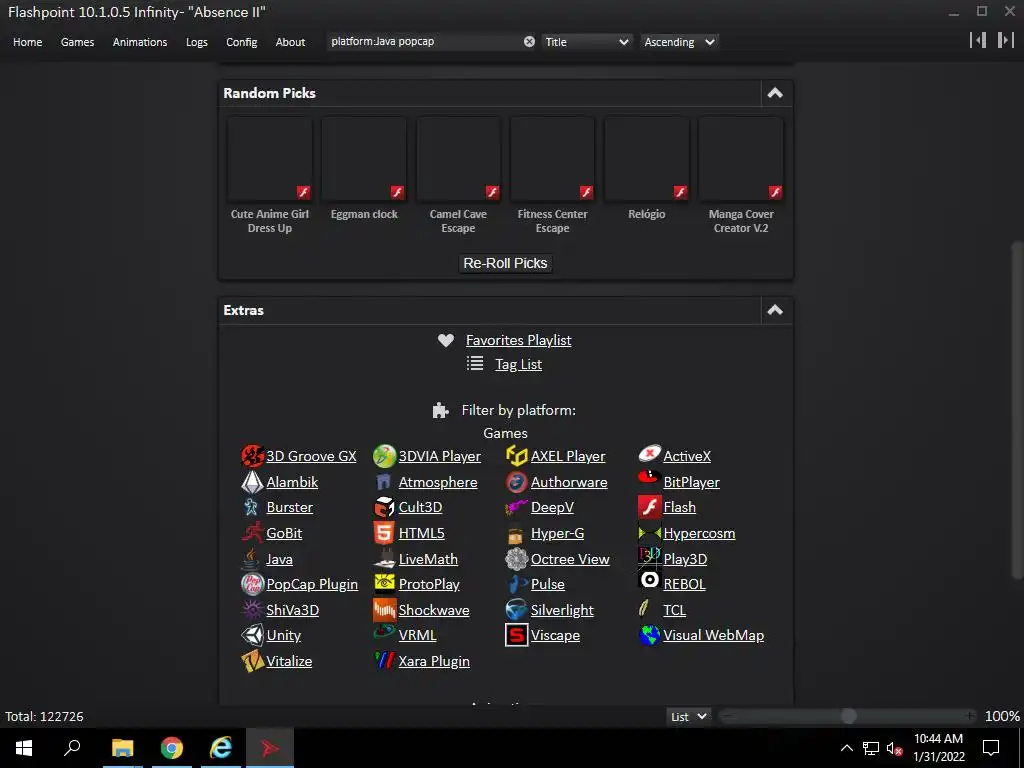Collapse the Extras section
Screen dimensions: 1024x768
(x=775, y=310)
